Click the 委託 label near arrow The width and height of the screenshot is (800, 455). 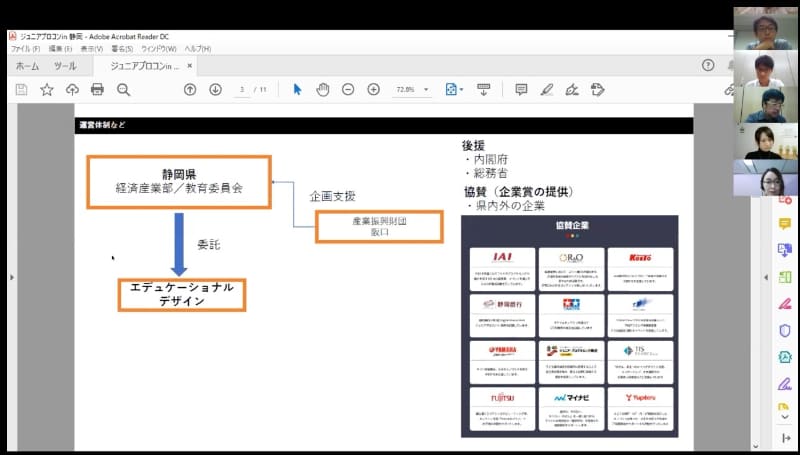pos(209,245)
